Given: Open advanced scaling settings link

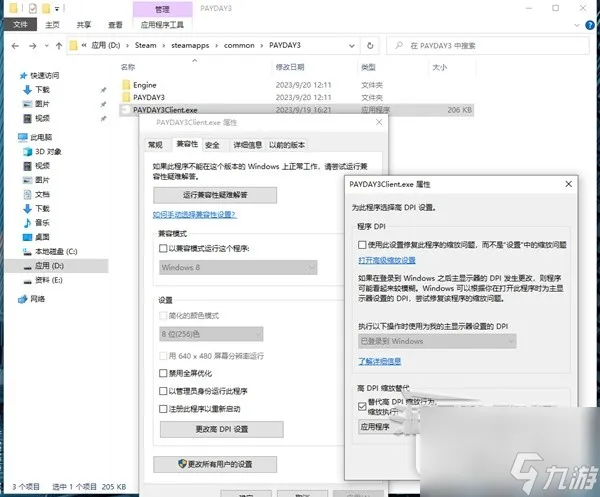Looking at the screenshot, I should coord(387,260).
